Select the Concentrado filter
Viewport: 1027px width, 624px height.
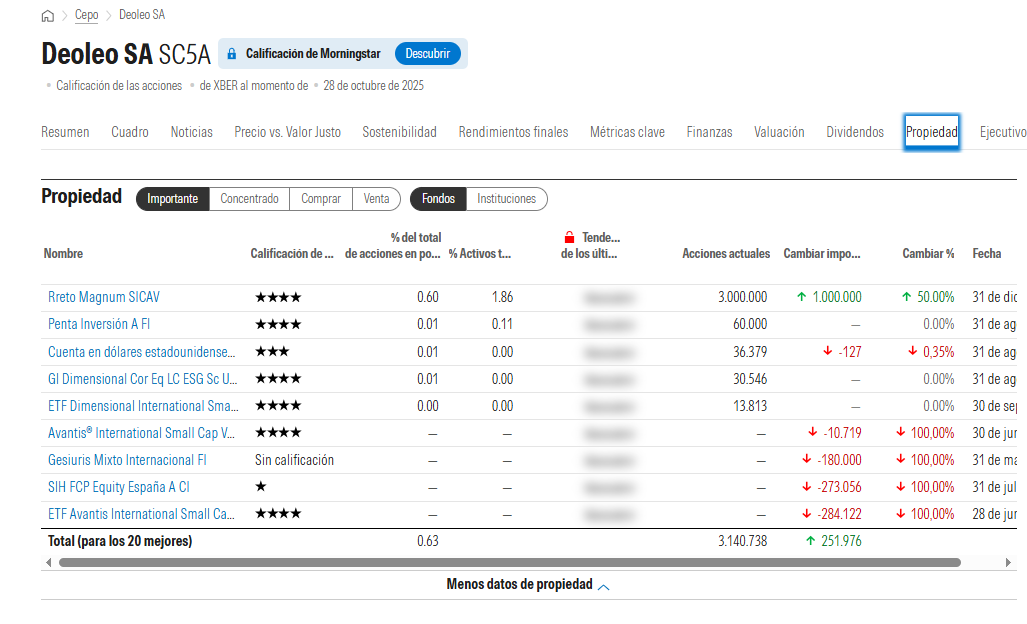pyautogui.click(x=249, y=199)
